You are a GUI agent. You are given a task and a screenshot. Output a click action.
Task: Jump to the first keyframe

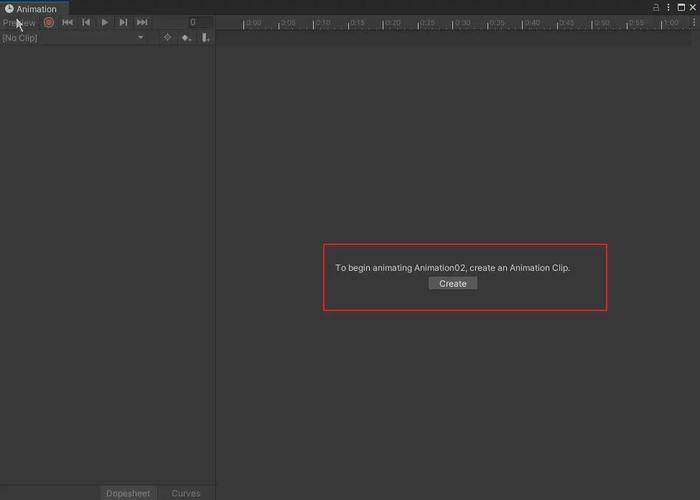[x=67, y=22]
